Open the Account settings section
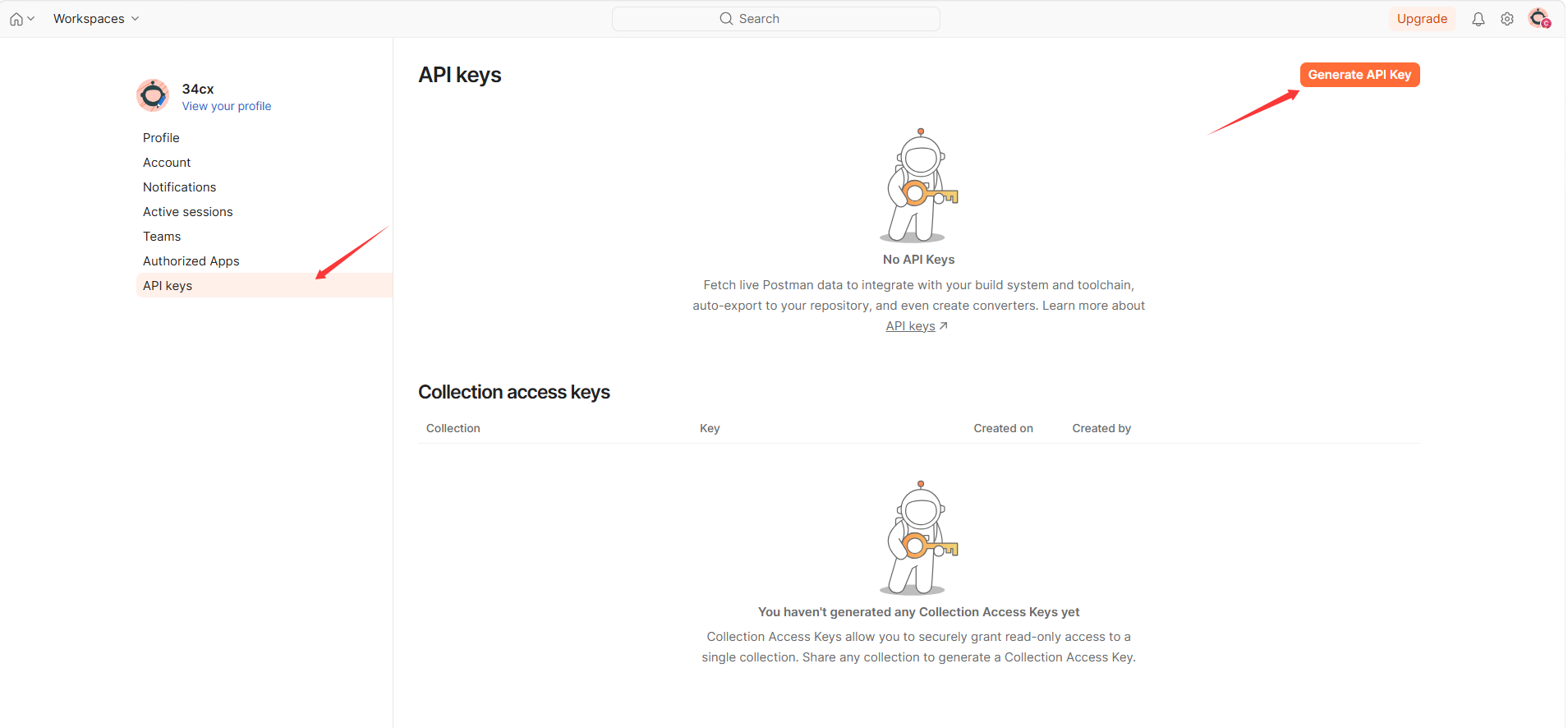Viewport: 1568px width, 728px height. [x=167, y=163]
